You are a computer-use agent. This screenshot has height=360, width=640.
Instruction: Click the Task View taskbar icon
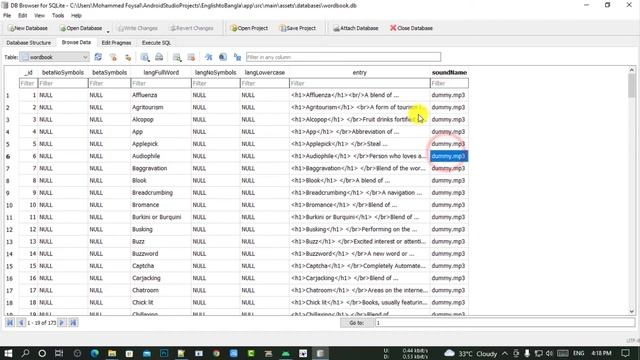point(59,353)
